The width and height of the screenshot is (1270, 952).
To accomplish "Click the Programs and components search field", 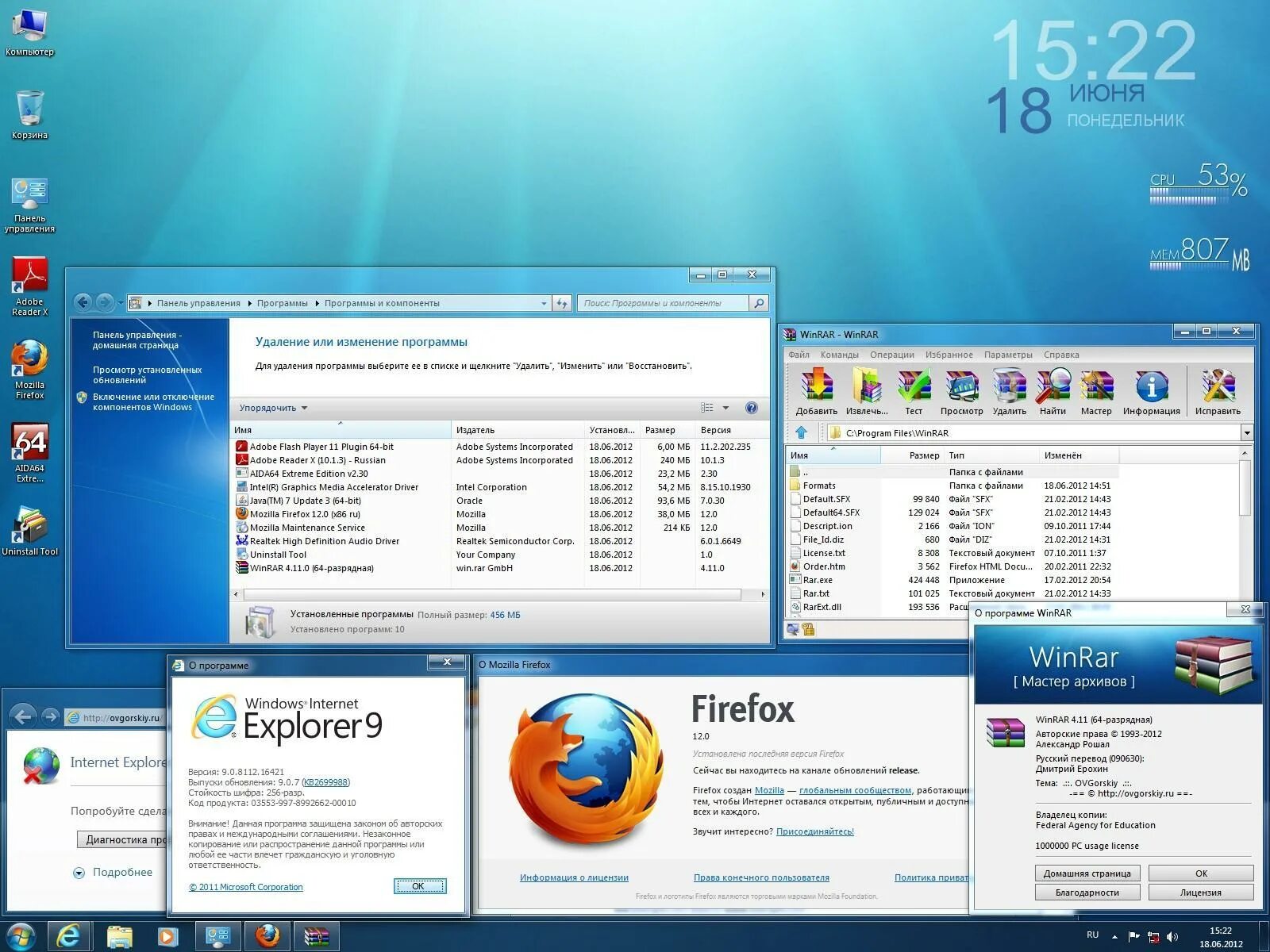I will click(x=664, y=303).
